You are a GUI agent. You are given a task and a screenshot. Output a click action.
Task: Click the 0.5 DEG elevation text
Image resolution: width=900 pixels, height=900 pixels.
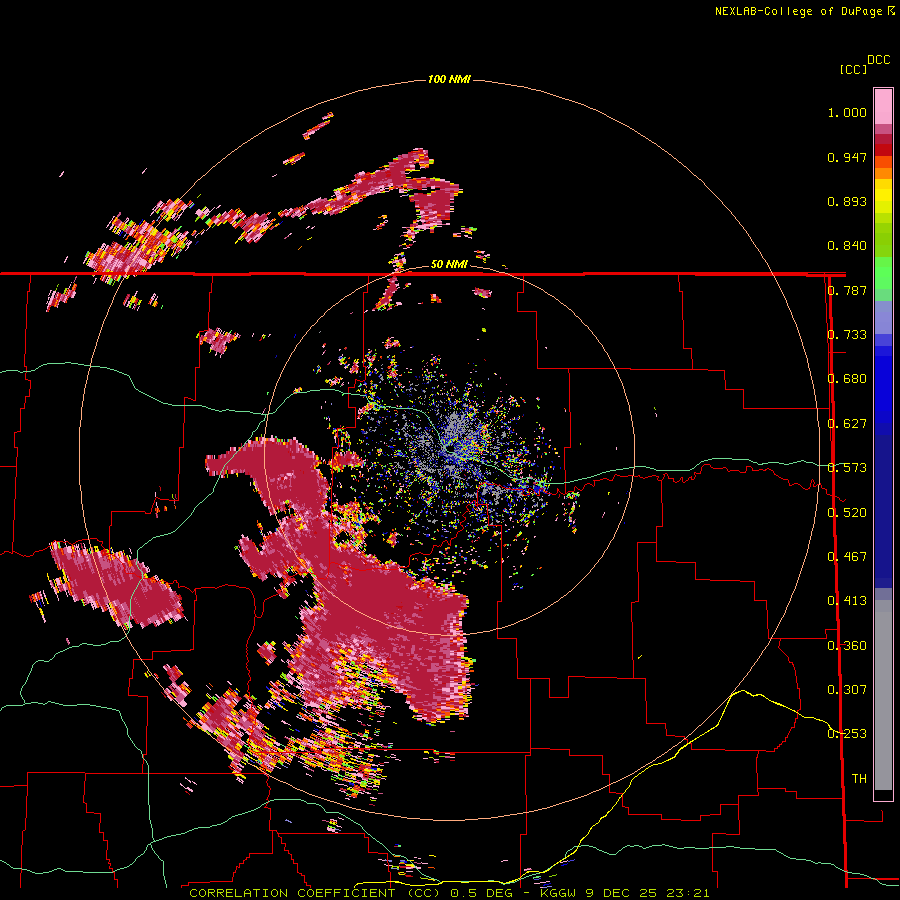482,893
